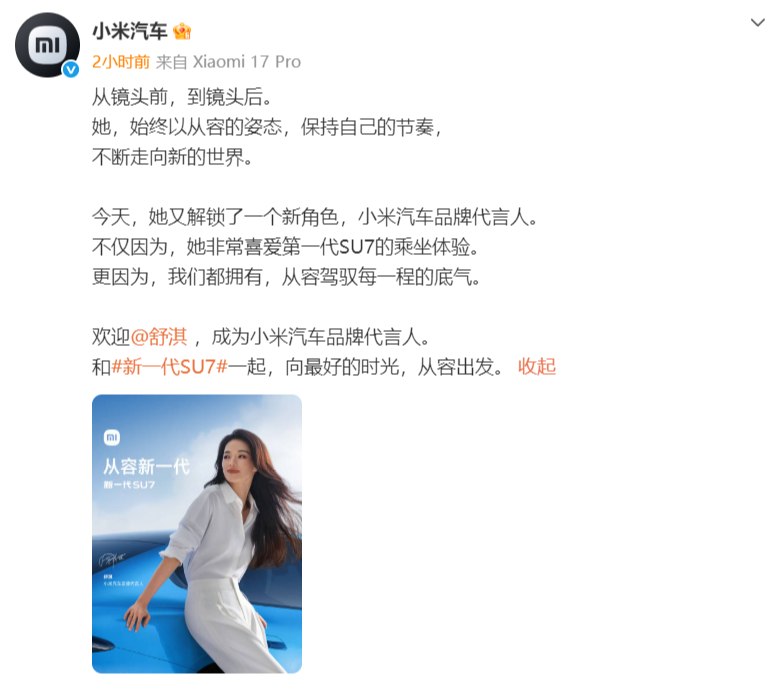Viewport: 765px width, 691px height.
Task: Click the 新一代SU7 subtitle on the poster
Action: pos(129,485)
